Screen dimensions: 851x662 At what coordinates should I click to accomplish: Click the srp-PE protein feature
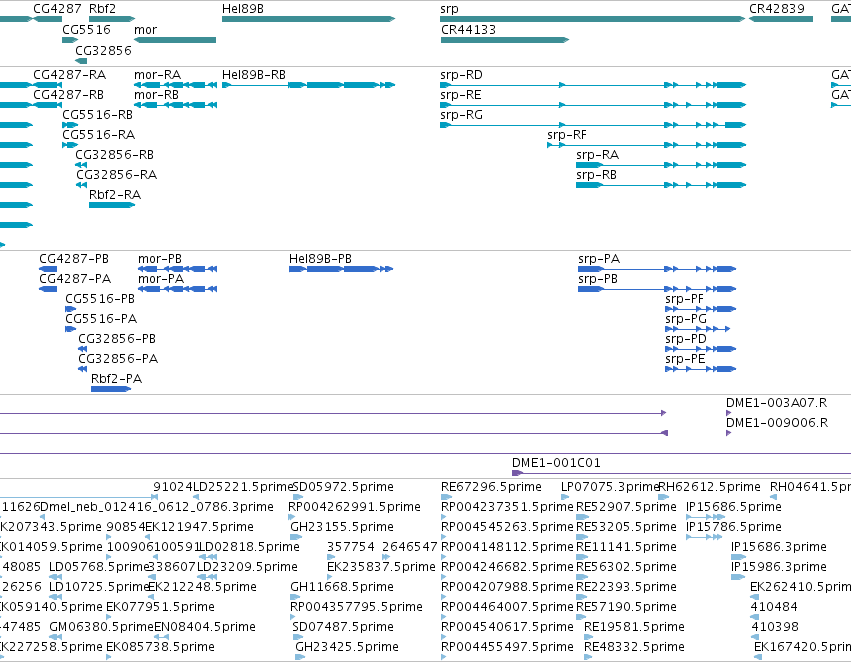coord(701,369)
